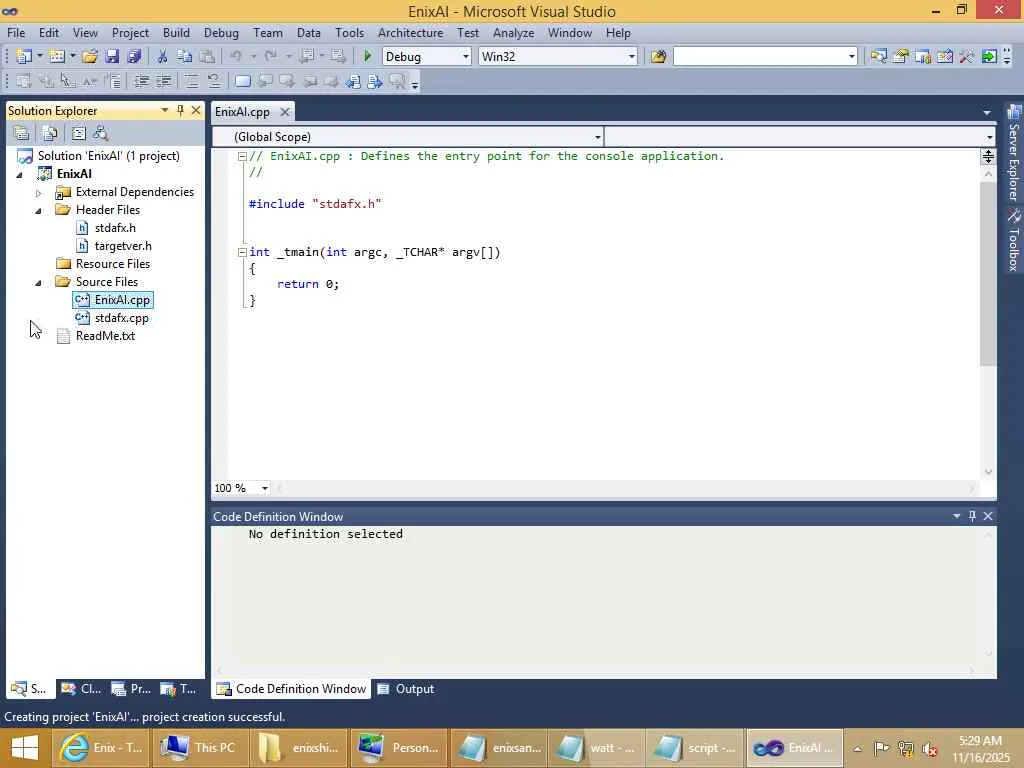This screenshot has height=768, width=1024.
Task: Click Show All Files icon in Solution Explorer
Action: point(50,133)
